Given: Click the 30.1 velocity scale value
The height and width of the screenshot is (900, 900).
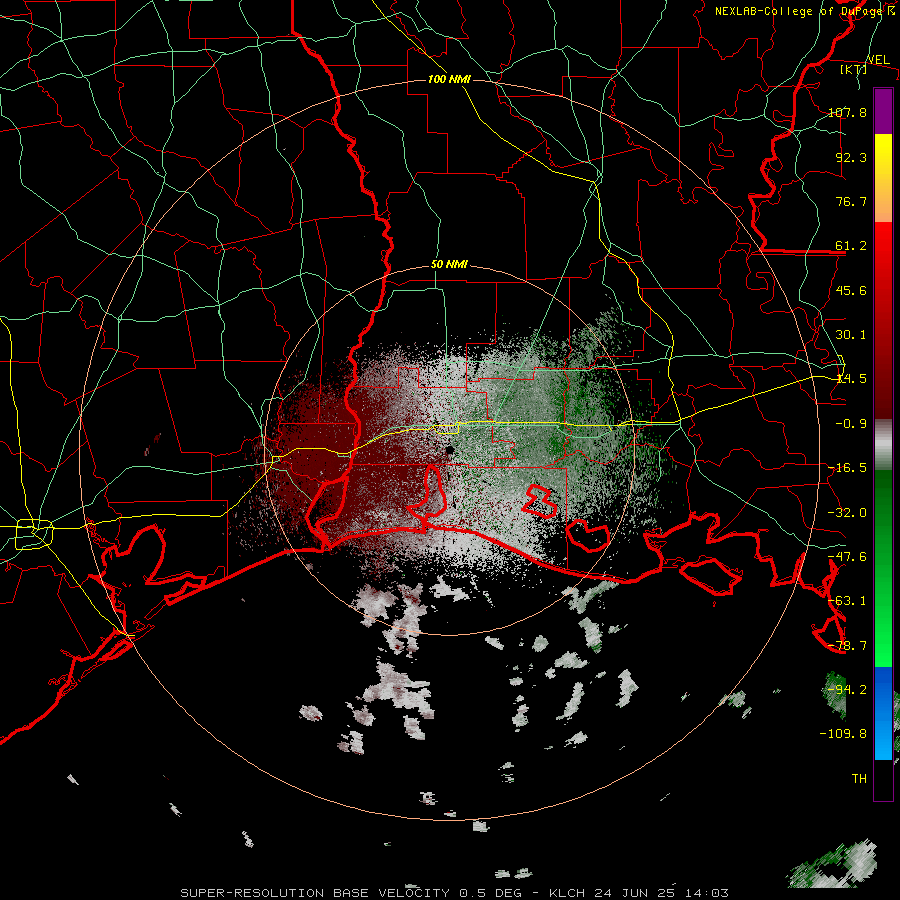Looking at the screenshot, I should point(851,335).
